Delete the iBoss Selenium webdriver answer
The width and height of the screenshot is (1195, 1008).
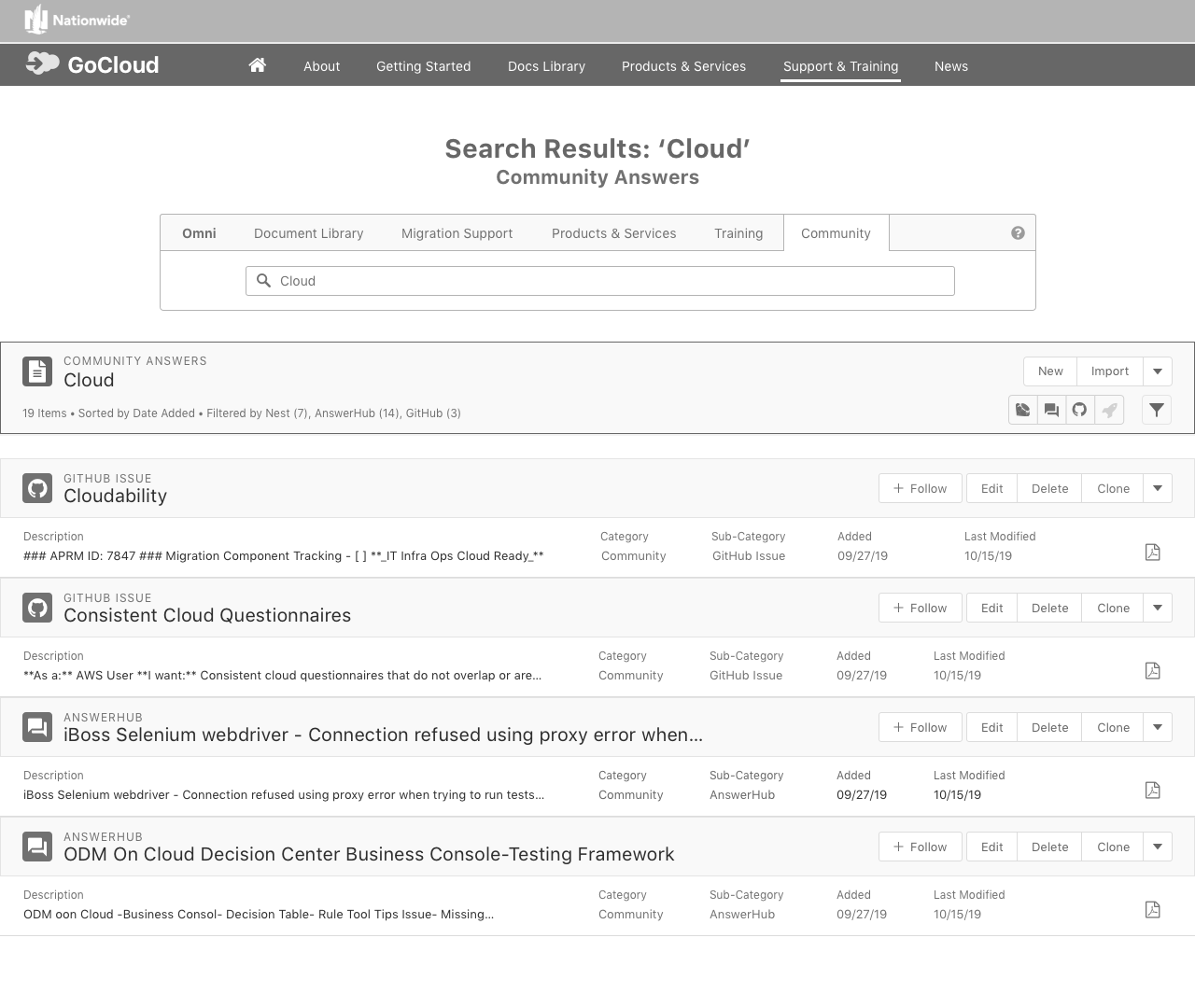1049,727
